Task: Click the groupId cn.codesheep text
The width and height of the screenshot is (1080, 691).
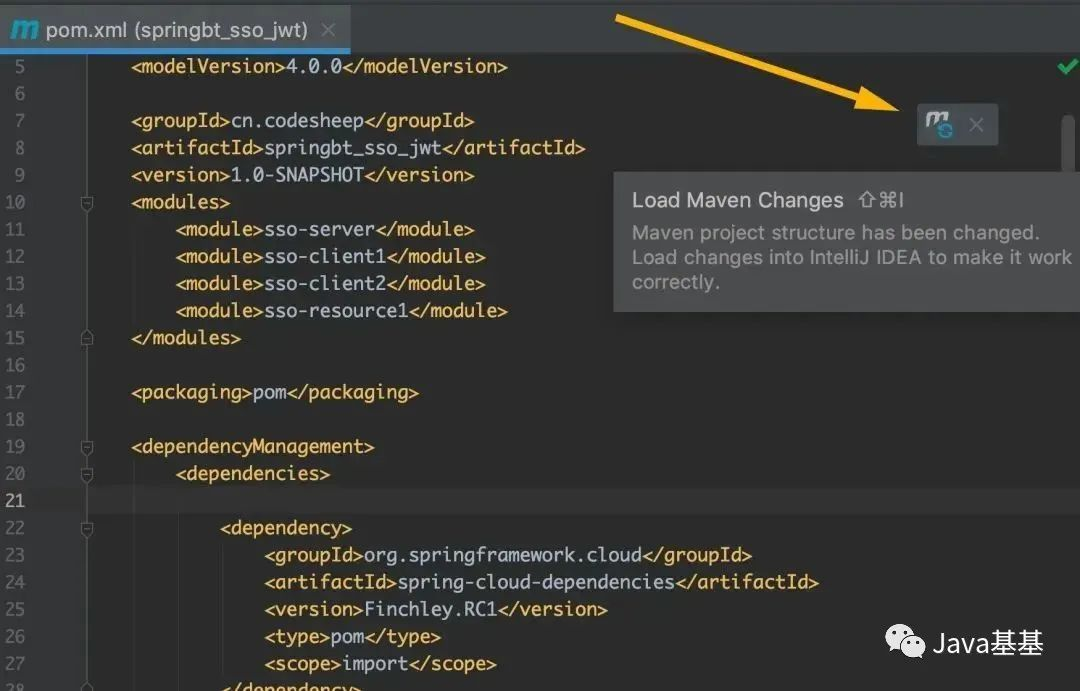Action: coord(297,121)
